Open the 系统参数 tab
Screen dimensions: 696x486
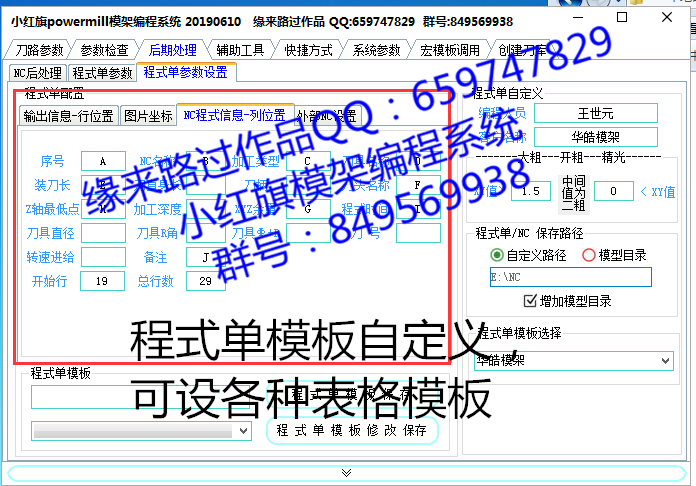point(376,50)
